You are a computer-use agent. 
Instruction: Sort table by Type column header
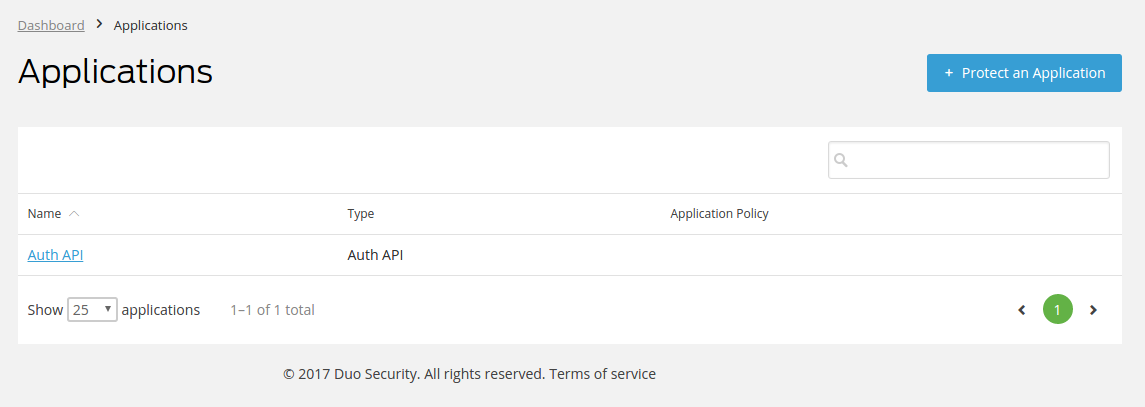(x=361, y=214)
